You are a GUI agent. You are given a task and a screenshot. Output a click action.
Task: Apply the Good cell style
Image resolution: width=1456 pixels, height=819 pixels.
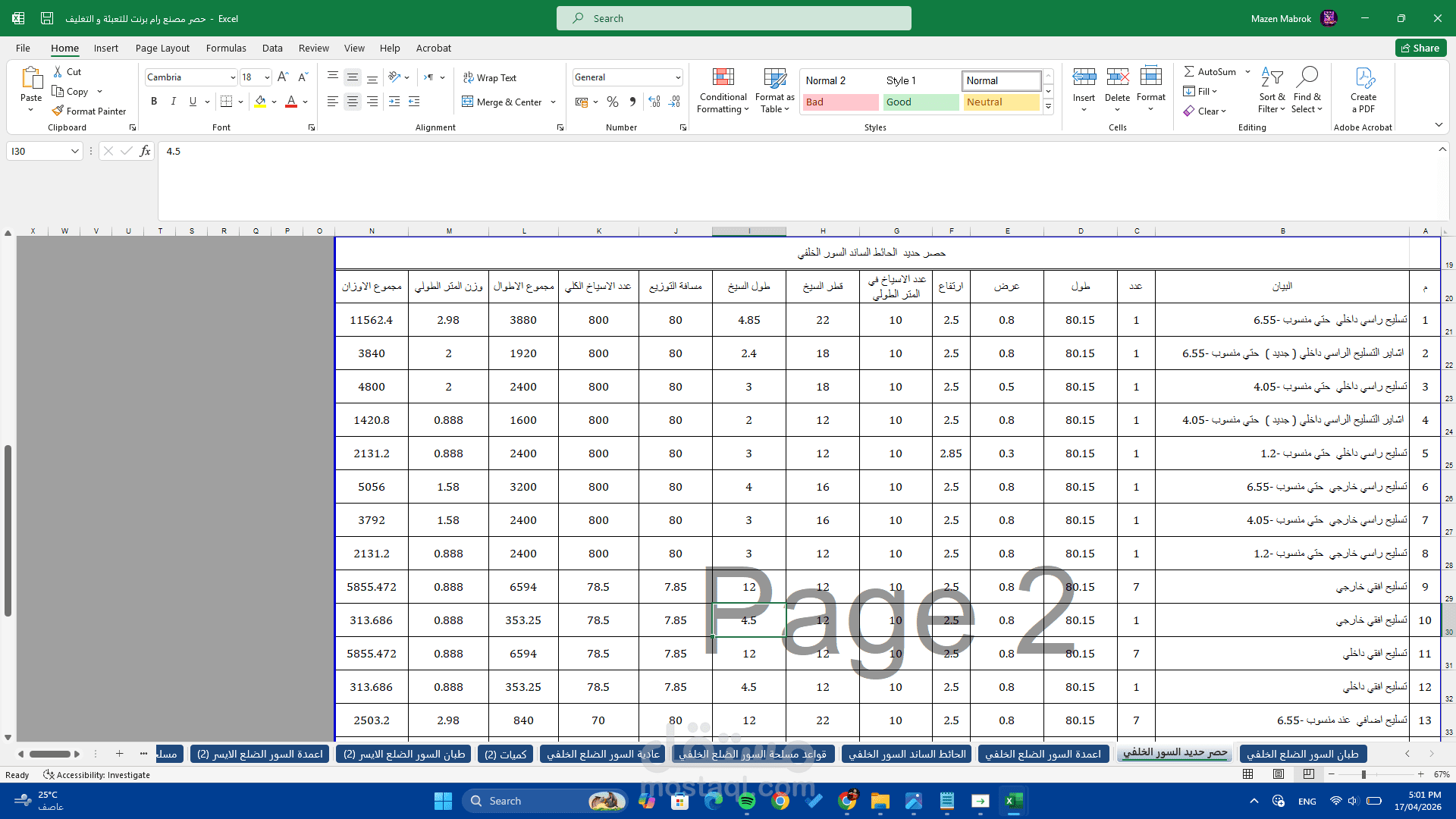tap(920, 102)
